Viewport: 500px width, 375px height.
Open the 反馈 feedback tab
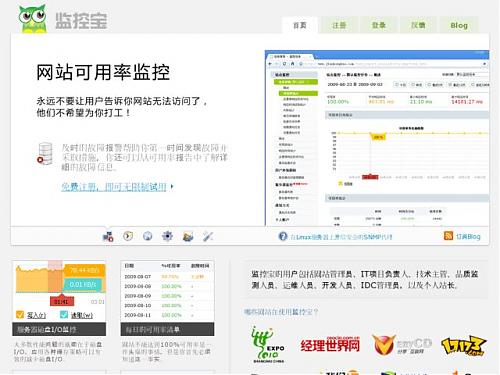418,25
